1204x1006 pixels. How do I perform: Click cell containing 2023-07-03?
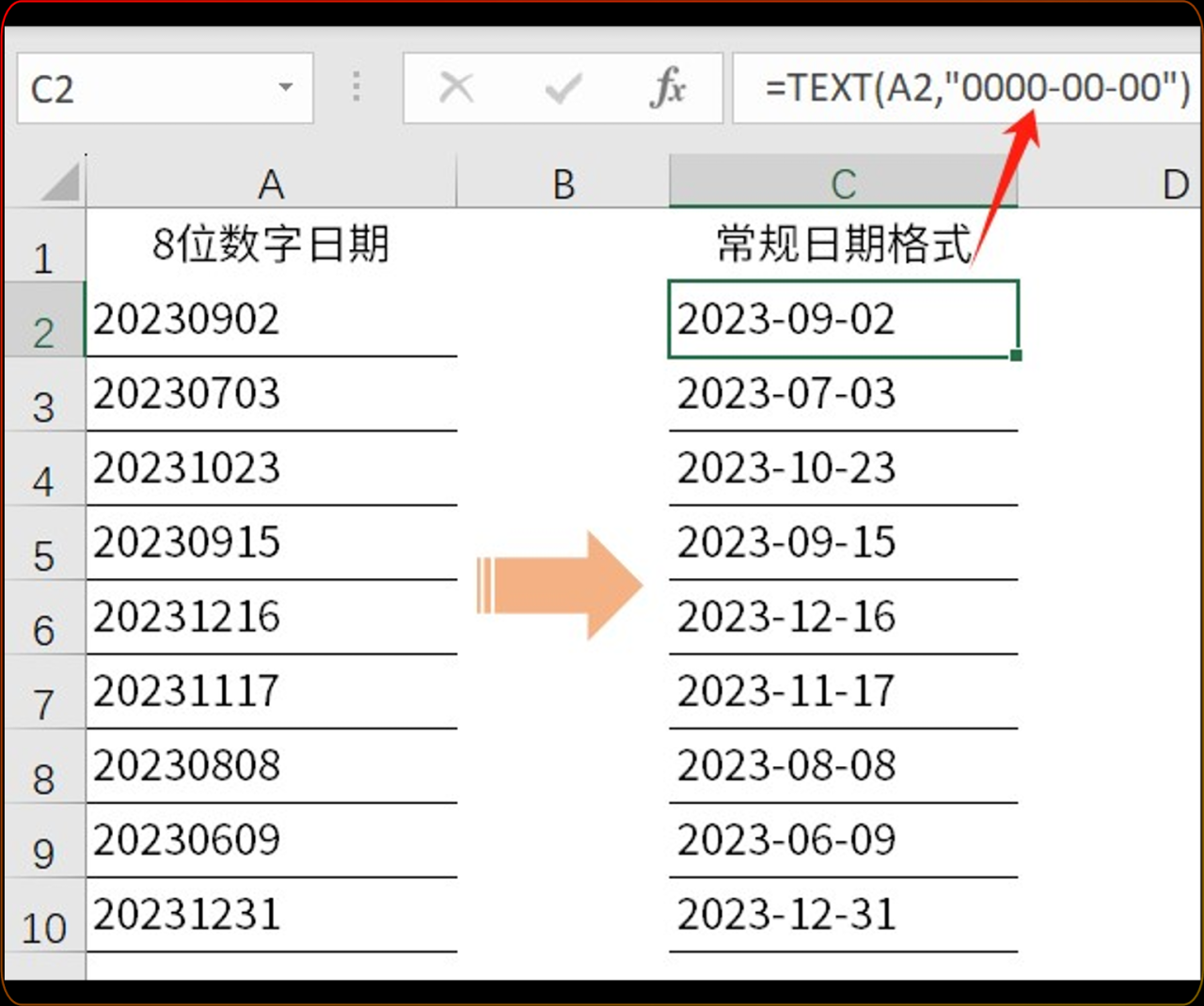tap(844, 394)
